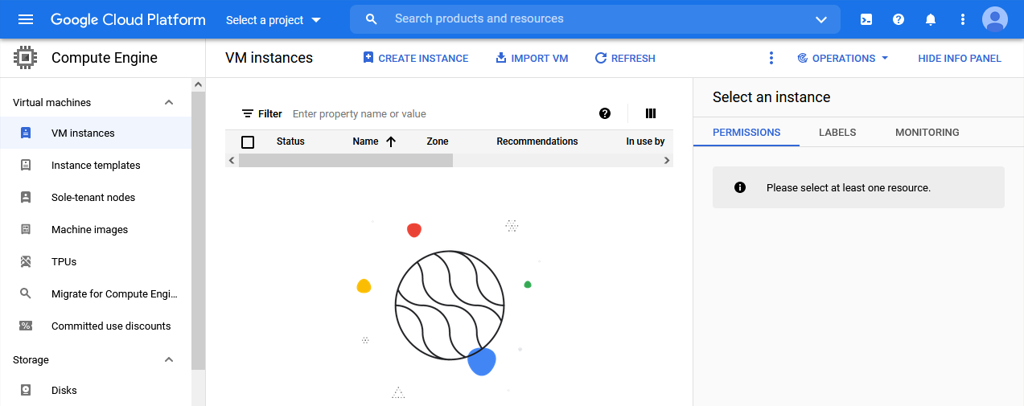The height and width of the screenshot is (406, 1024).
Task: Click the Migrate for Compute Engine icon
Action: (25, 294)
